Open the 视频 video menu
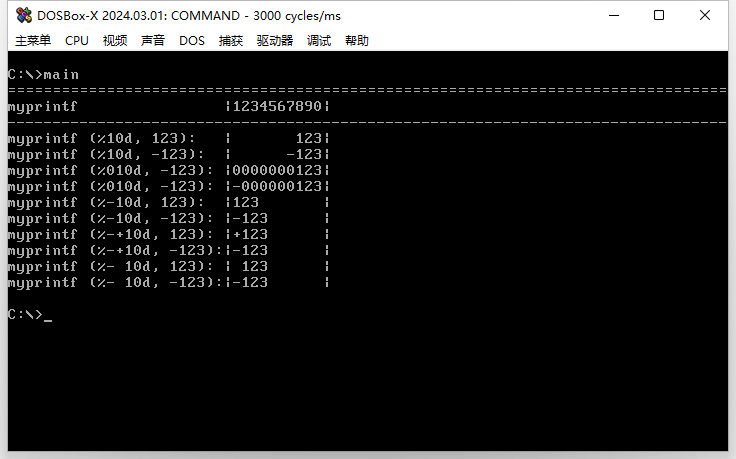This screenshot has height=459, width=736. (x=115, y=41)
